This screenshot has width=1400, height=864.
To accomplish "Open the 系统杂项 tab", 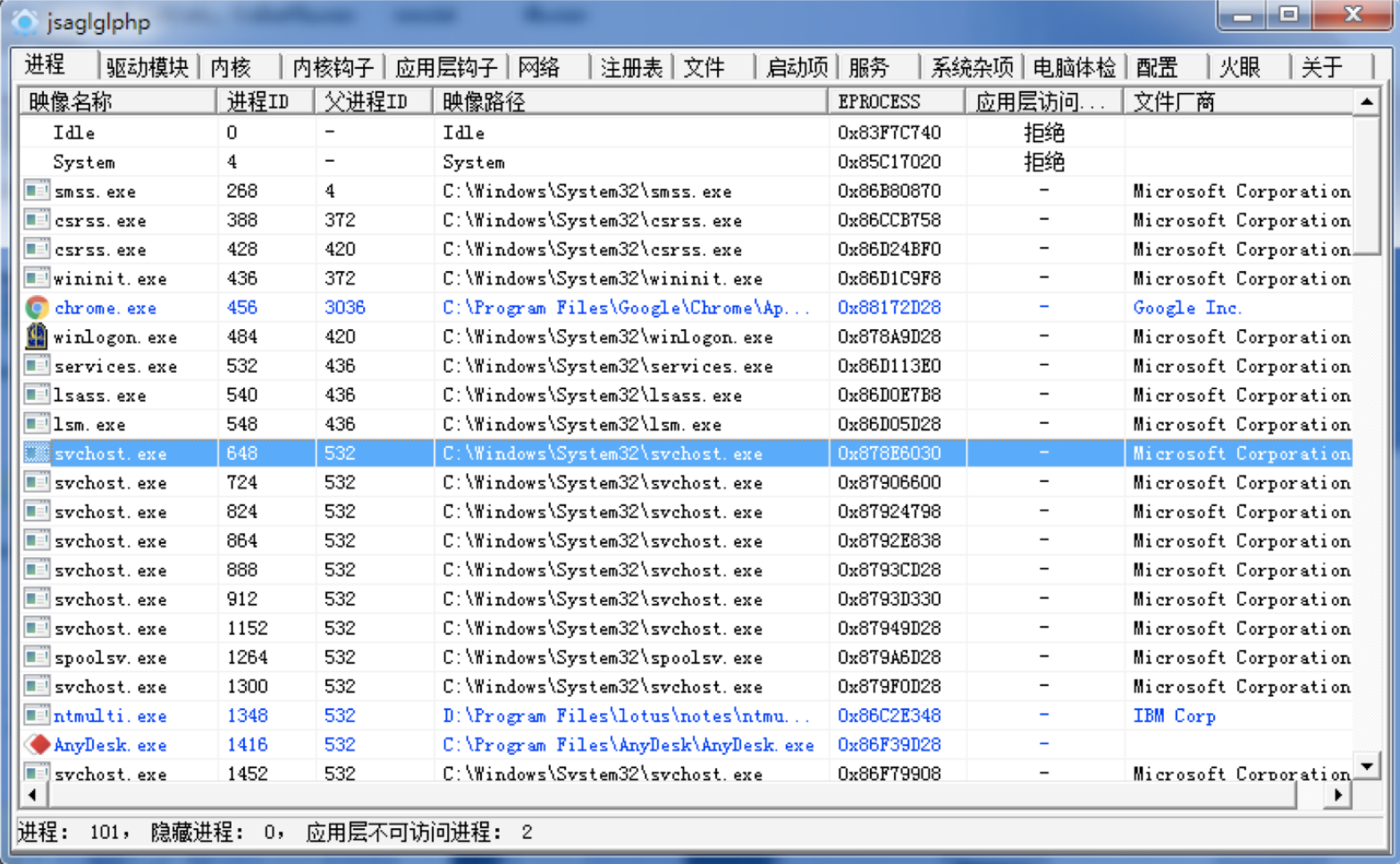I will [x=972, y=67].
